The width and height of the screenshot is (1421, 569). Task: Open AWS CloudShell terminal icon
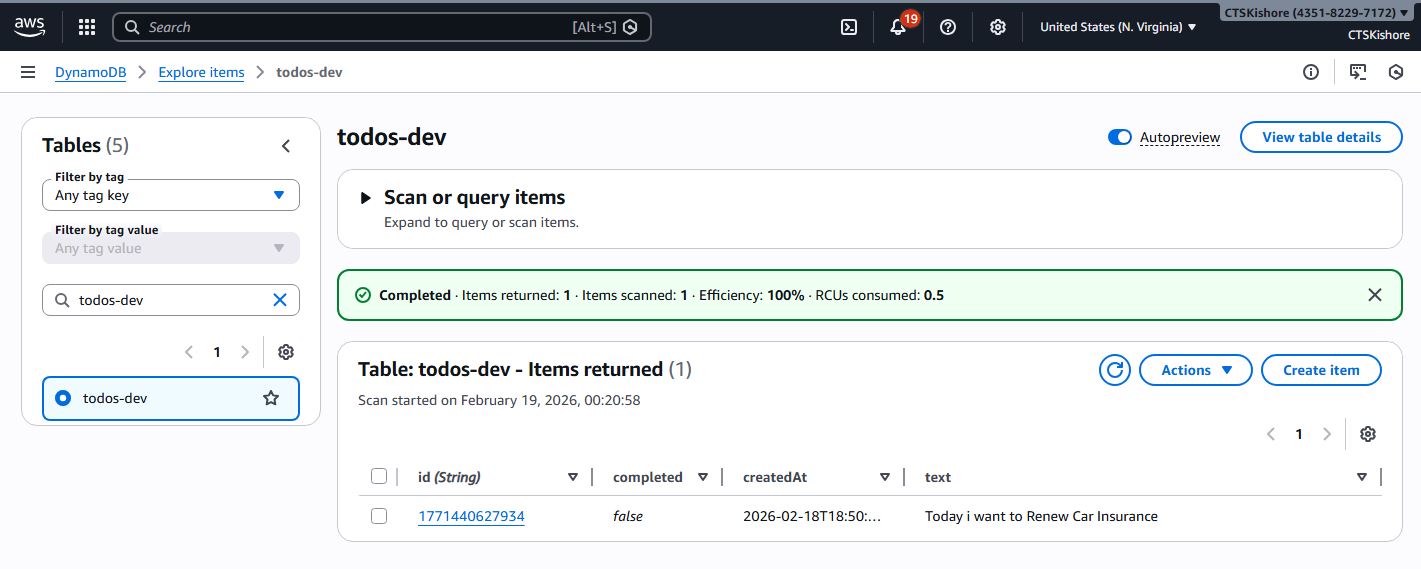pyautogui.click(x=848, y=27)
